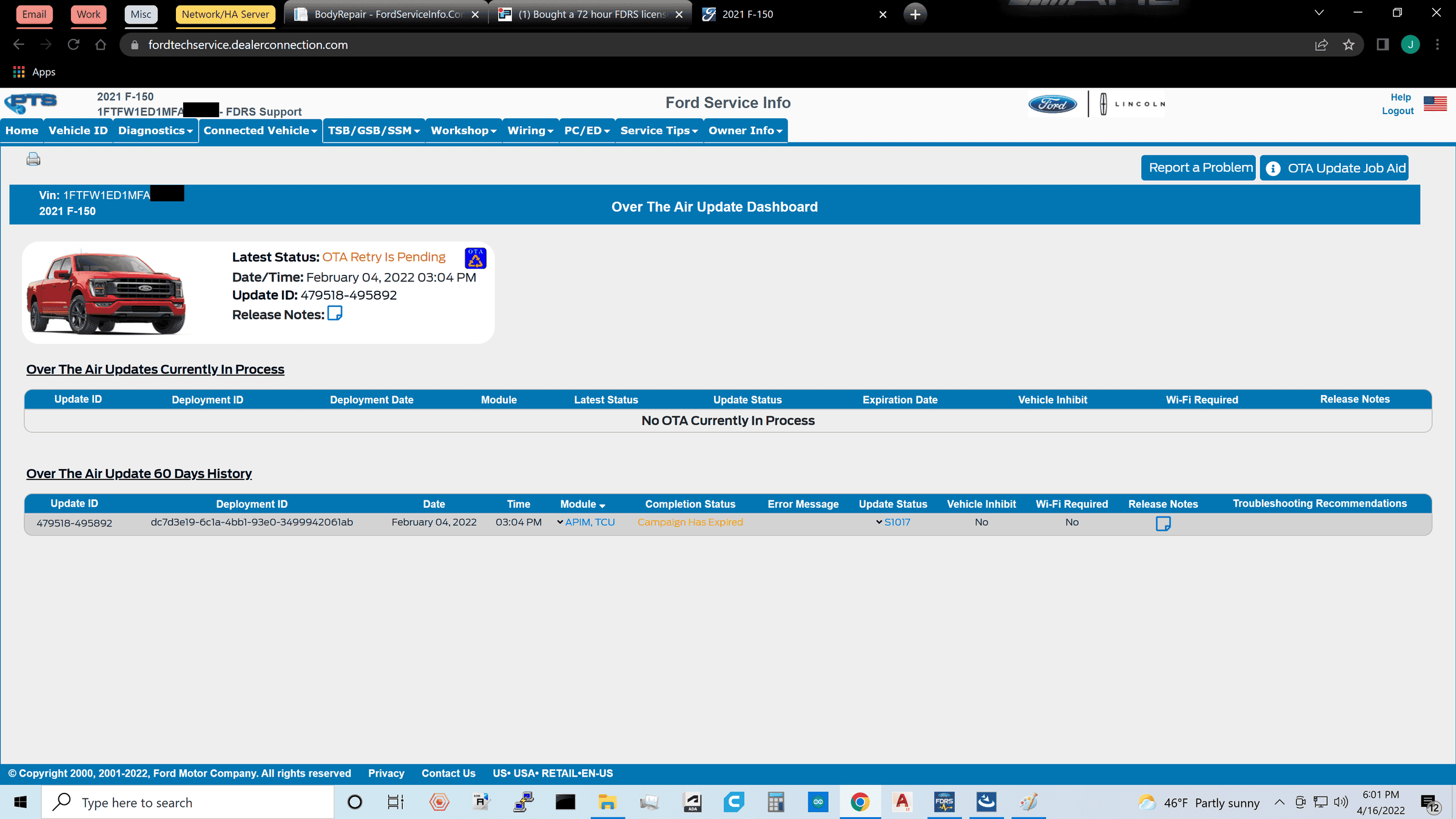Open the history row release notes icon
Viewport: 1456px width, 819px height.
1162,524
